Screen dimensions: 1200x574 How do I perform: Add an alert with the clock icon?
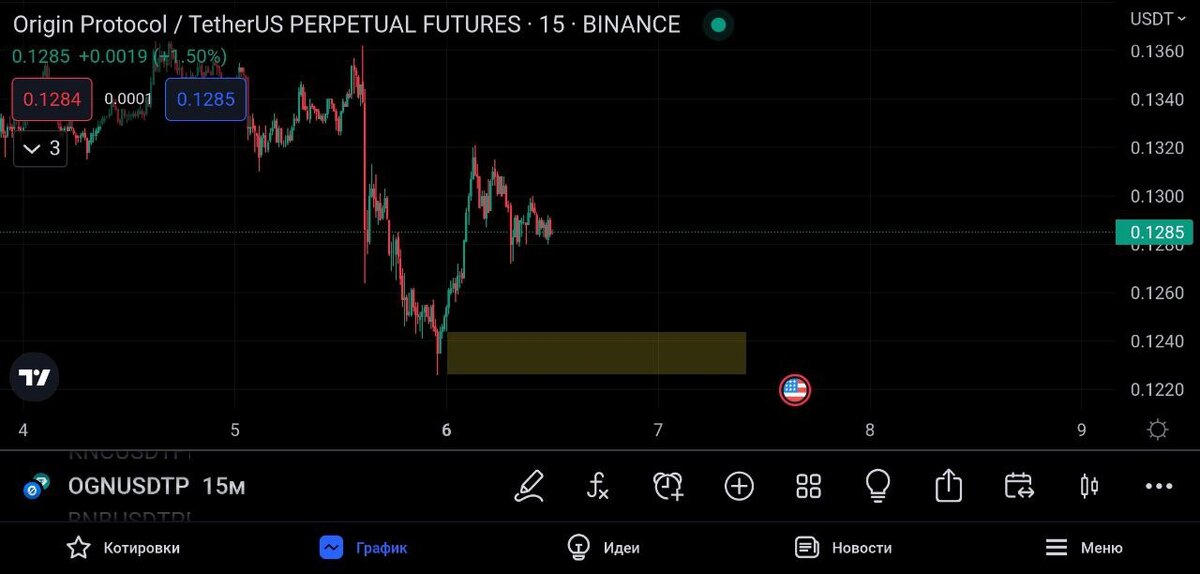[668, 487]
